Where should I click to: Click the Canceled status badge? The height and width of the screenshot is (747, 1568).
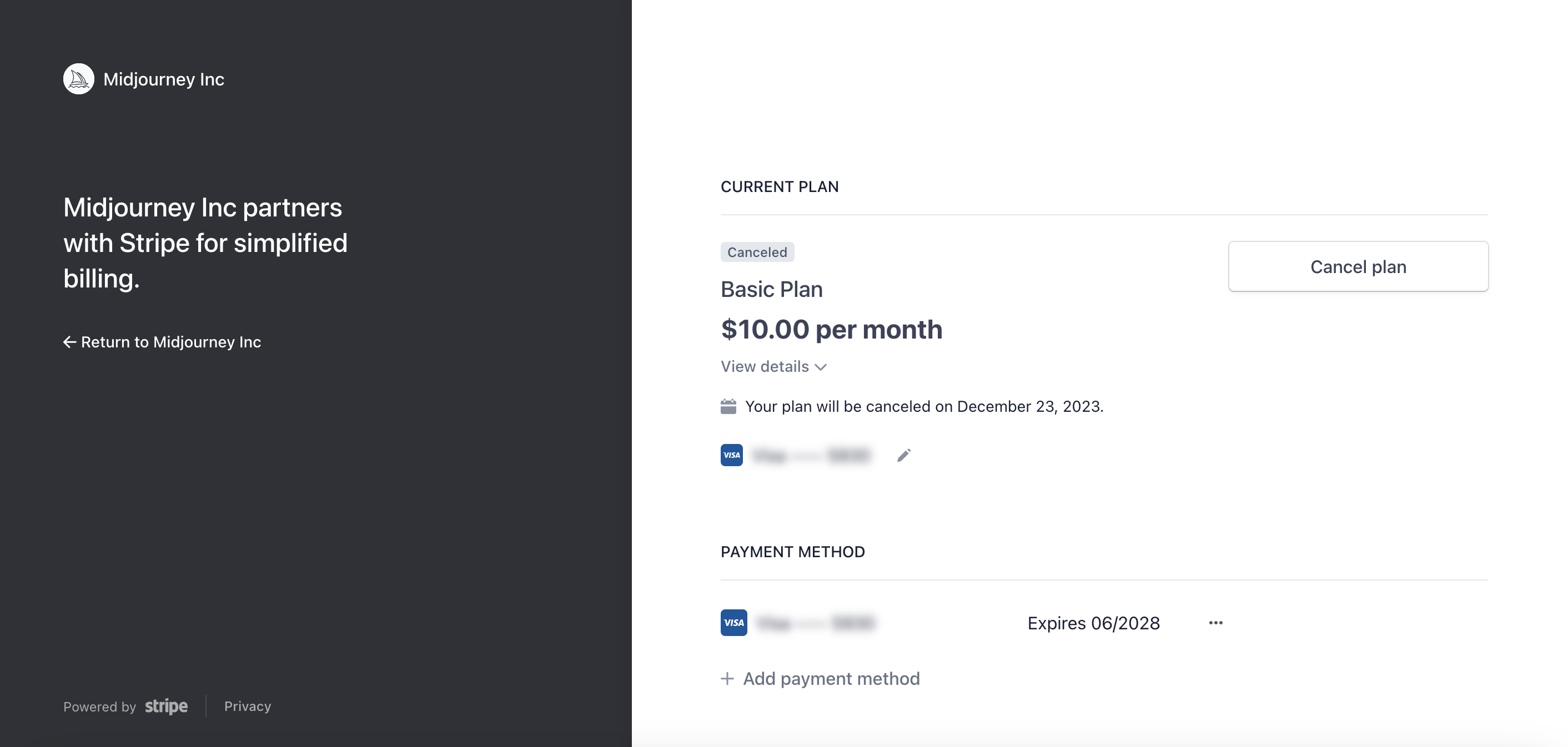click(757, 252)
